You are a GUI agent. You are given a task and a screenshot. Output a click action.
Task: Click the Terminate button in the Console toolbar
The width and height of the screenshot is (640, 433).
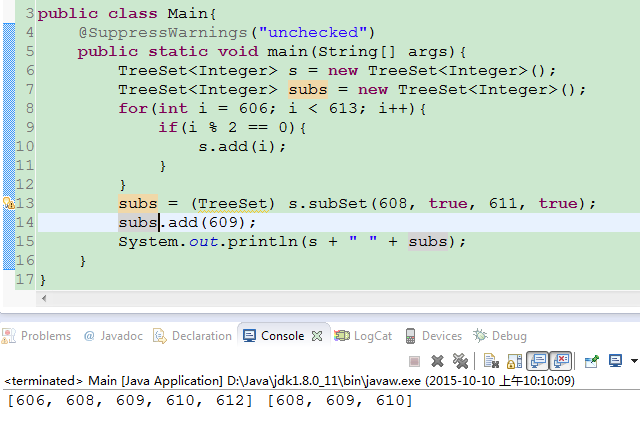pyautogui.click(x=414, y=361)
